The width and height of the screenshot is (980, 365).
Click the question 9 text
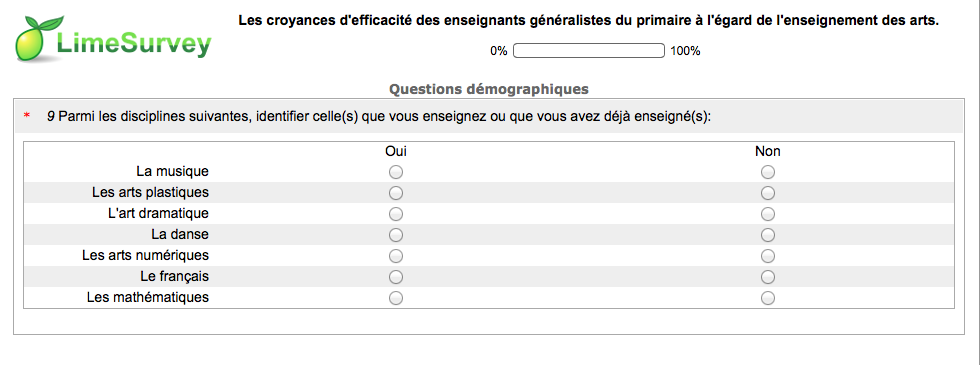click(x=379, y=116)
